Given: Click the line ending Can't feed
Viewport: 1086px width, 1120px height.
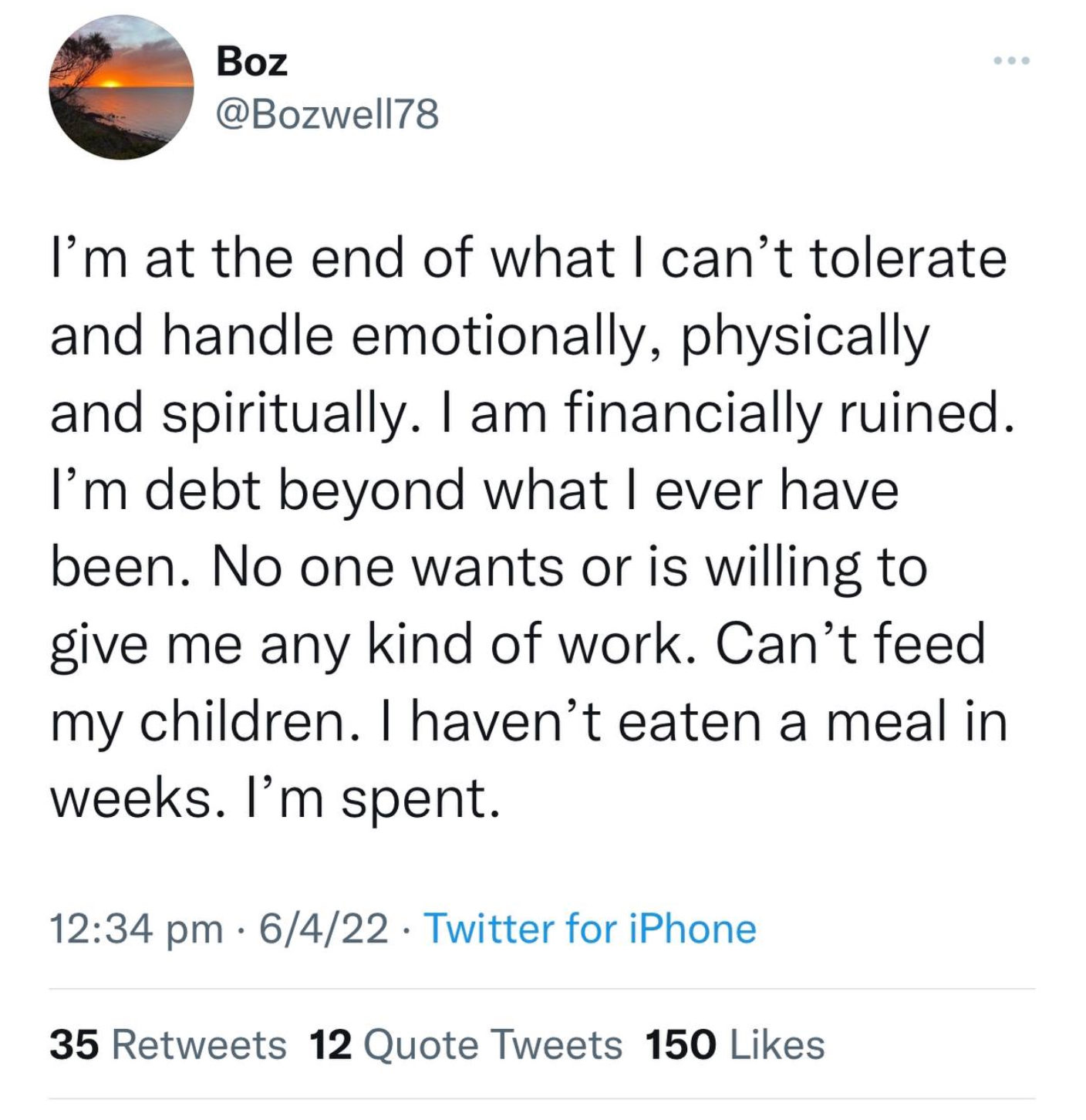Looking at the screenshot, I should (518, 643).
